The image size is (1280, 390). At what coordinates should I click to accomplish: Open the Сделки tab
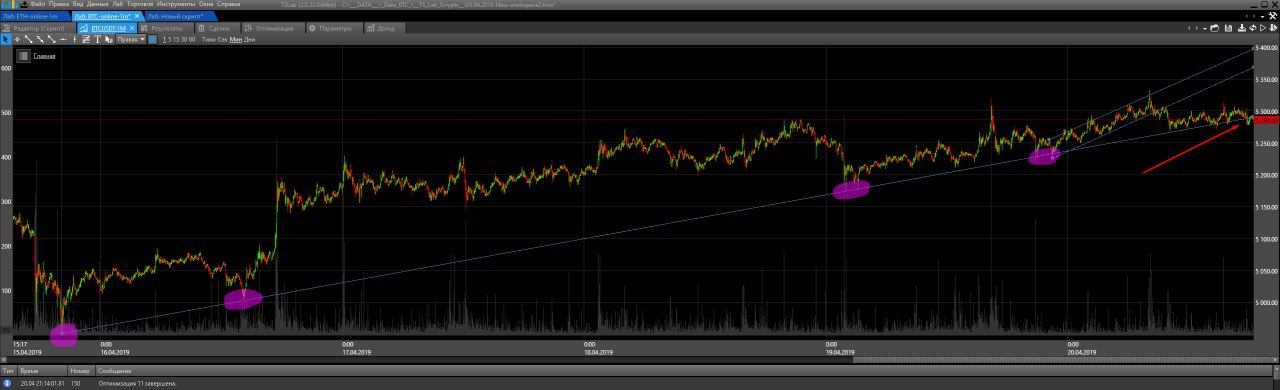click(x=218, y=28)
